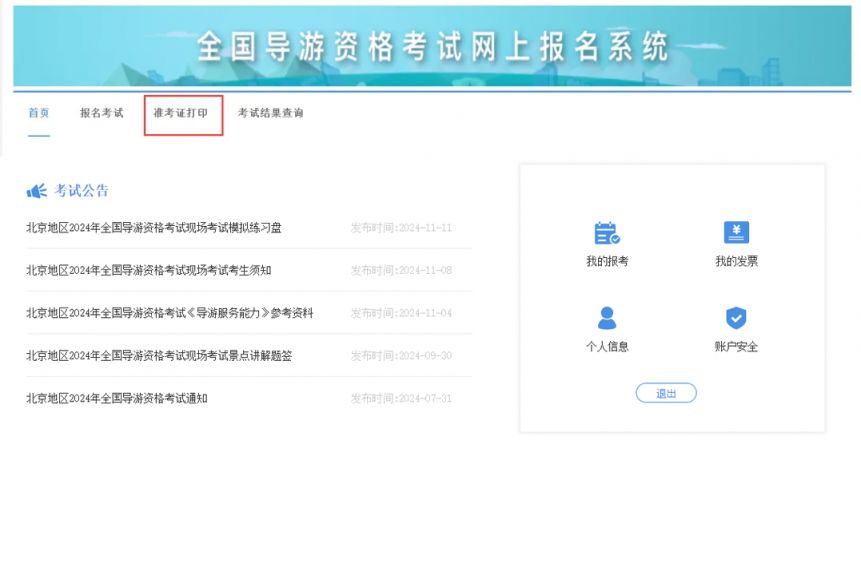The width and height of the screenshot is (861, 583).
Task: Open the 现场考试景点讲解题签 announcement
Action: pos(159,356)
